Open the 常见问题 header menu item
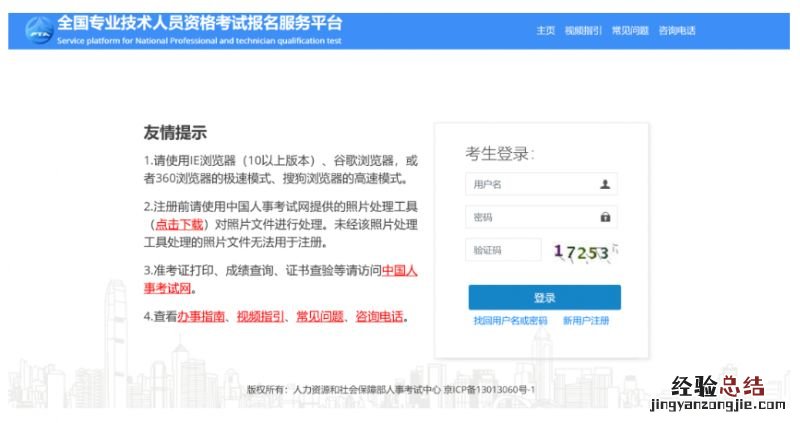 (630, 31)
